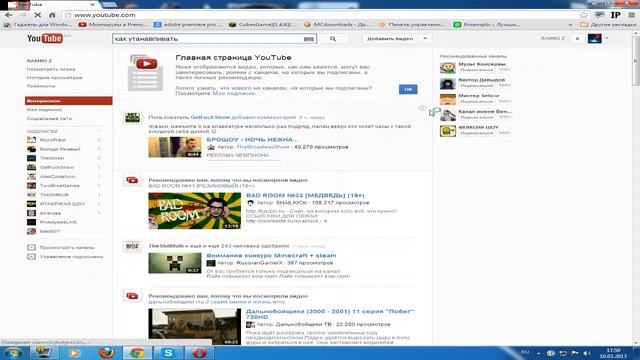This screenshot has height=360, width=640.
Task: Show hidden system tray icons arrow
Action: click(x=538, y=353)
